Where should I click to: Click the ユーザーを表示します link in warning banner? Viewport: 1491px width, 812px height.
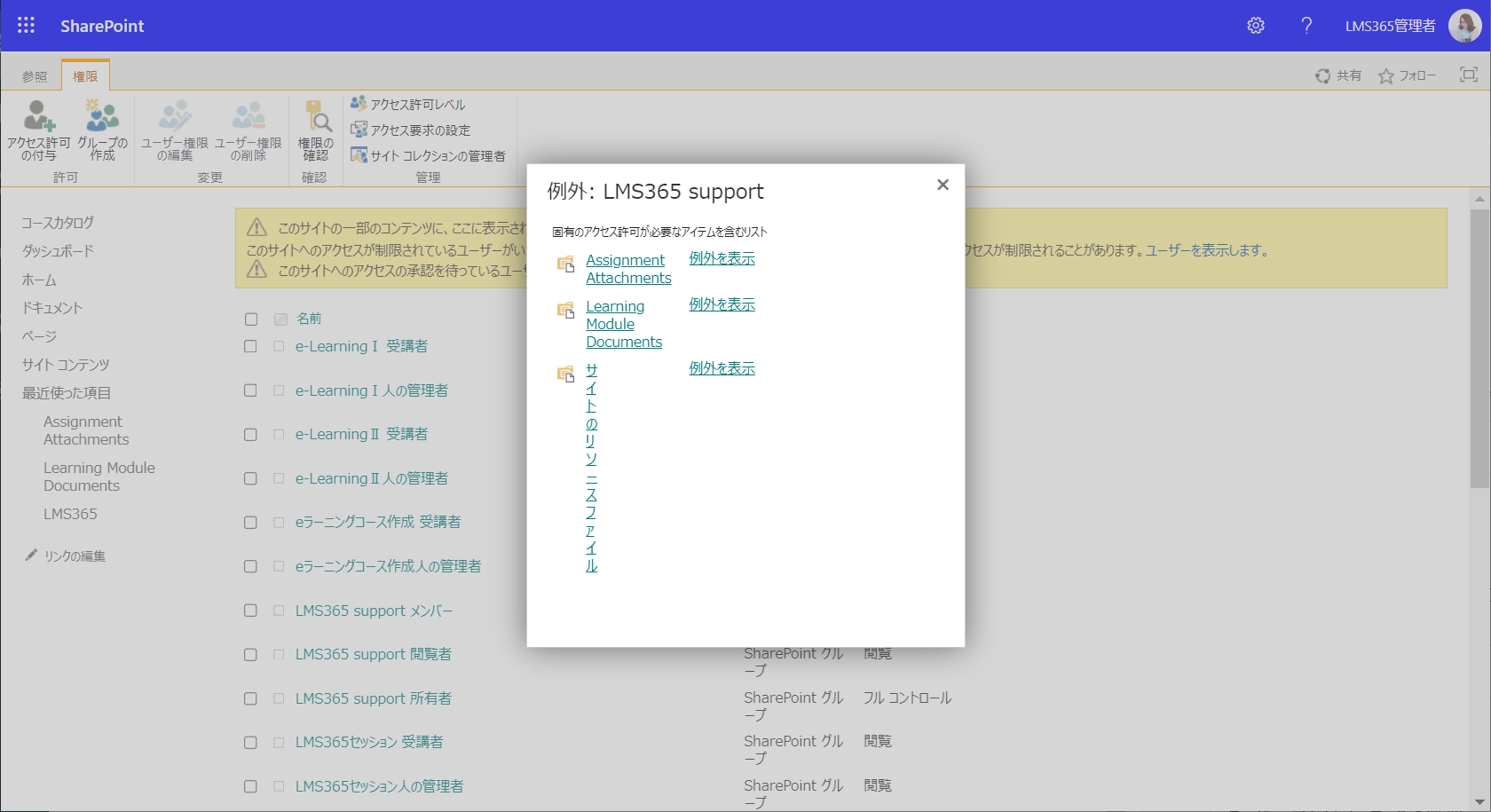(1207, 251)
